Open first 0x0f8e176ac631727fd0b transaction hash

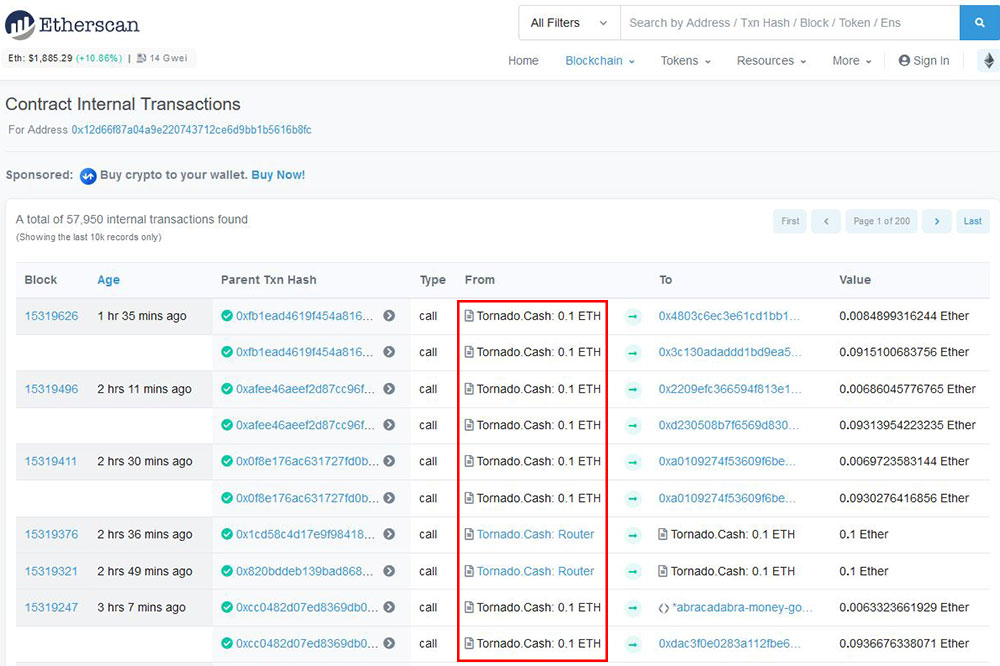click(x=307, y=461)
